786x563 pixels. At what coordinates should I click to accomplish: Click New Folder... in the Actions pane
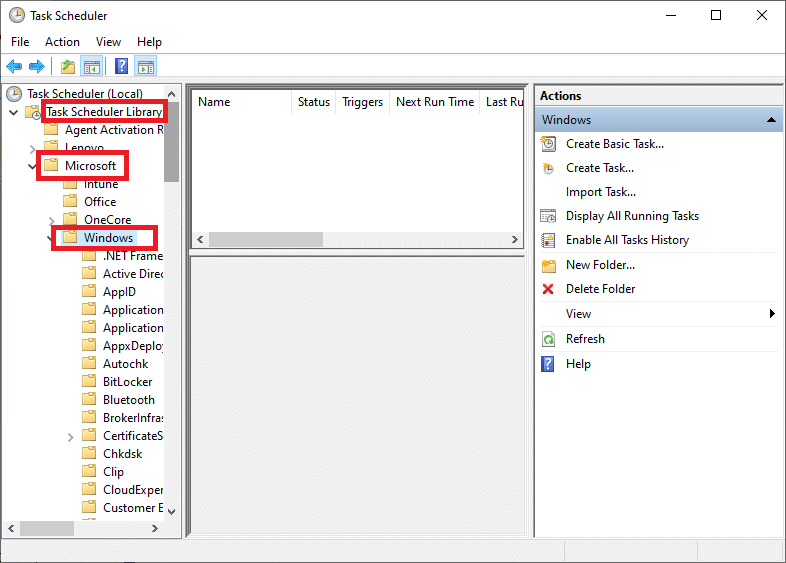pyautogui.click(x=599, y=265)
